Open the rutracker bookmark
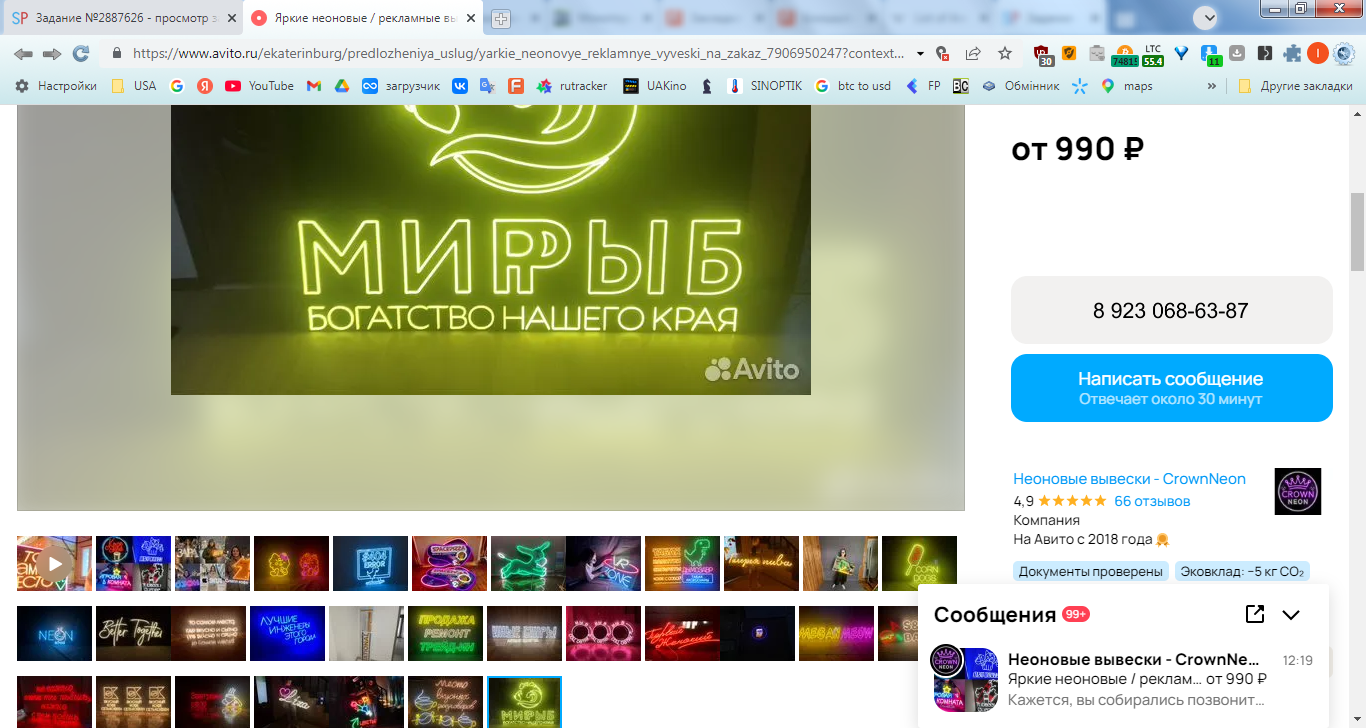 pyautogui.click(x=572, y=86)
